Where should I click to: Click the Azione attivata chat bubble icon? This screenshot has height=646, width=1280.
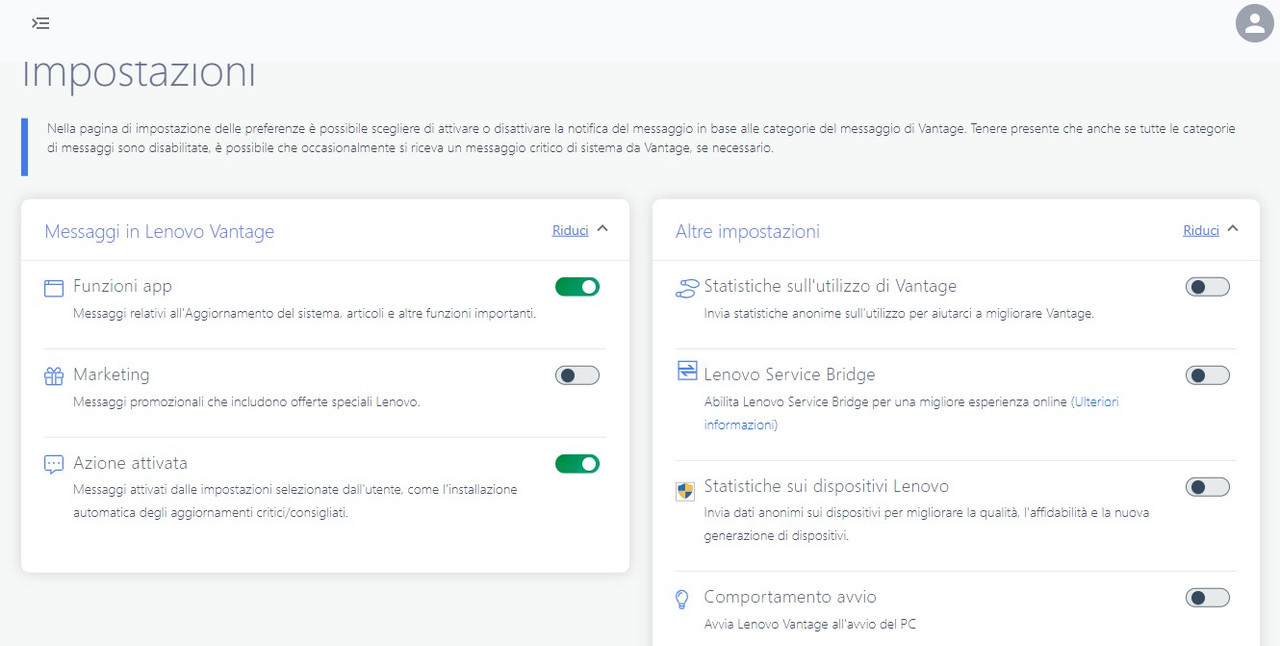click(x=54, y=465)
